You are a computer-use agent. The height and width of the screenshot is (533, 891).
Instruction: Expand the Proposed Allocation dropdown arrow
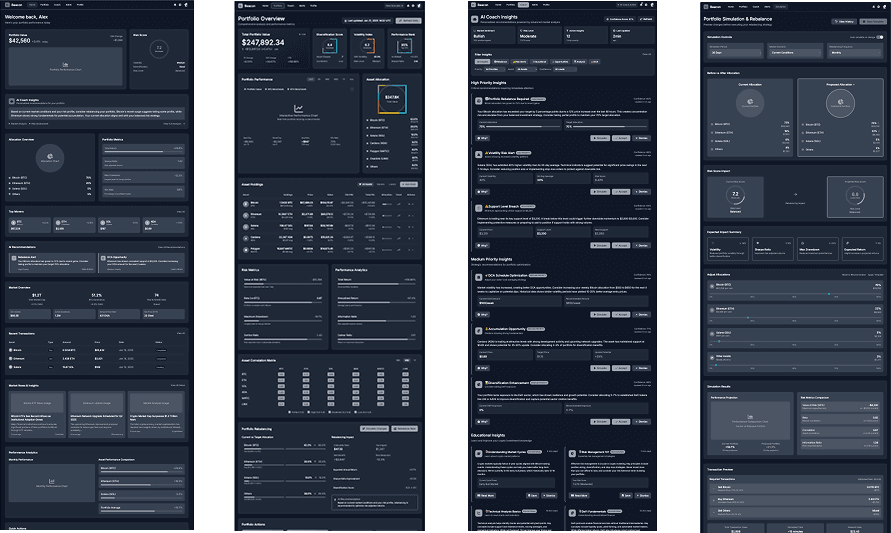[x=853, y=85]
